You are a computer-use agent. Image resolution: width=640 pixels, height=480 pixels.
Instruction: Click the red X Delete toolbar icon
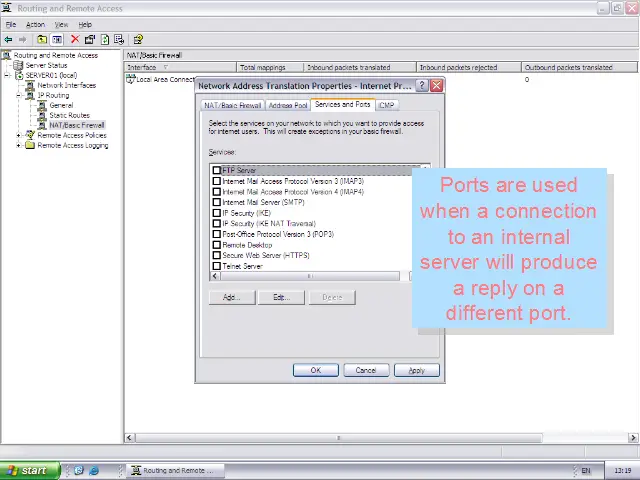(x=75, y=39)
